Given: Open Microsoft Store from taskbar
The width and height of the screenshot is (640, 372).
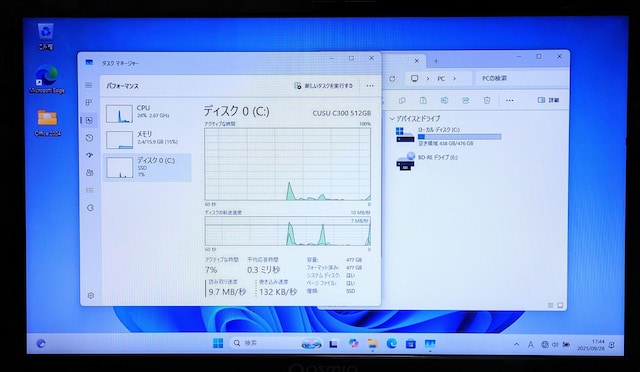Looking at the screenshot, I should click(411, 344).
